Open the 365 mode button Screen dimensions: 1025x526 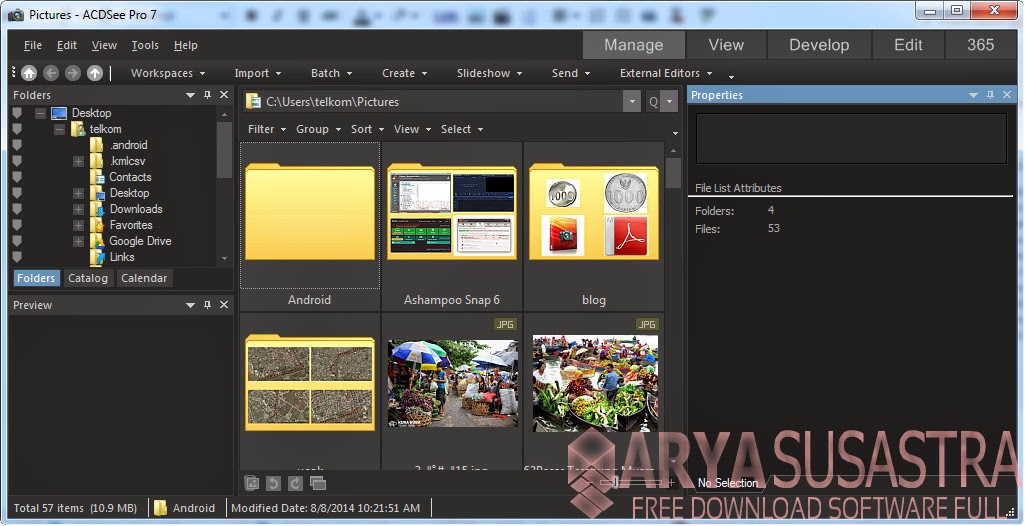pos(980,45)
